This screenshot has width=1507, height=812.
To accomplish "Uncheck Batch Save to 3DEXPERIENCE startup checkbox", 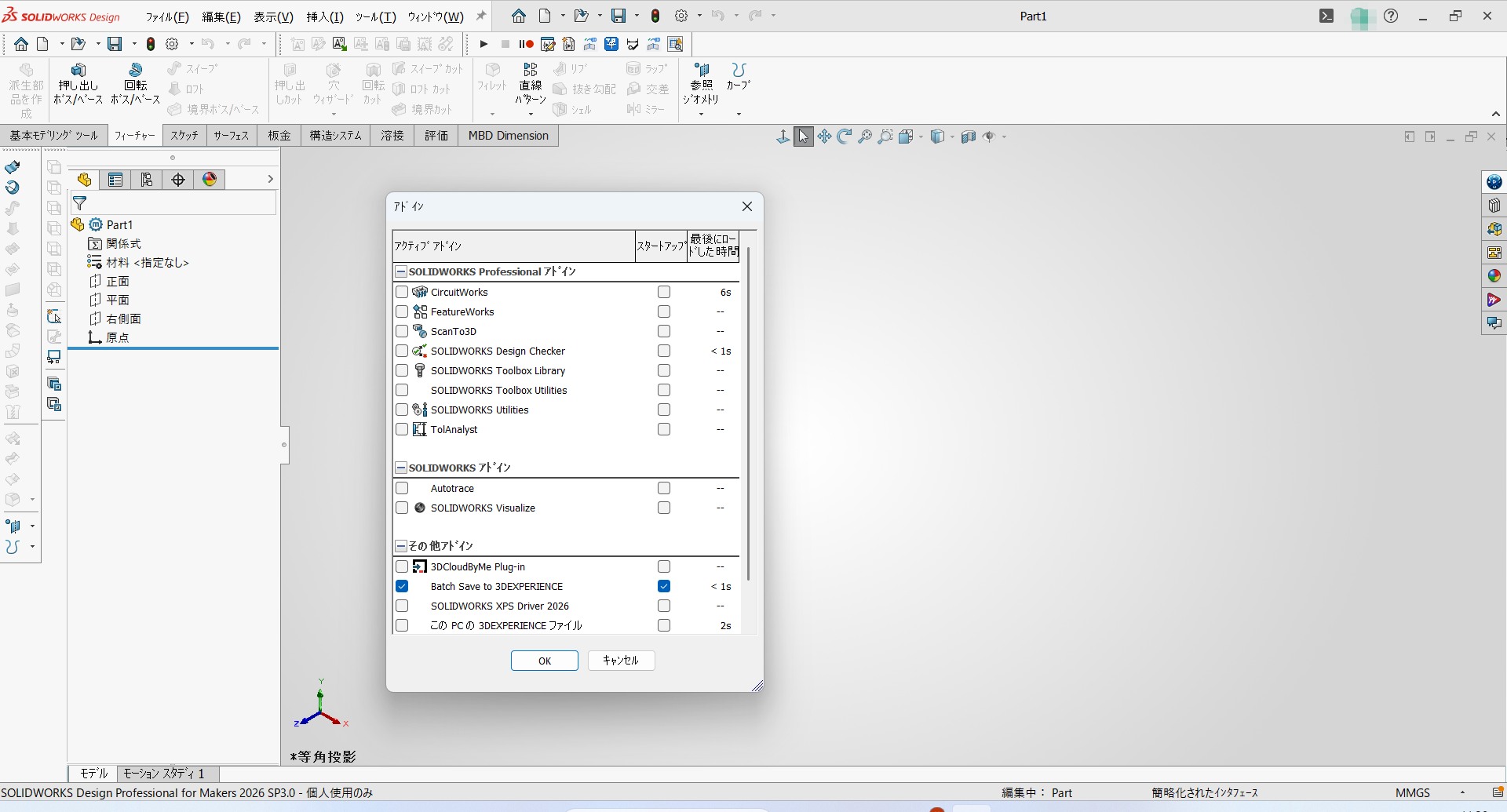I will click(664, 586).
